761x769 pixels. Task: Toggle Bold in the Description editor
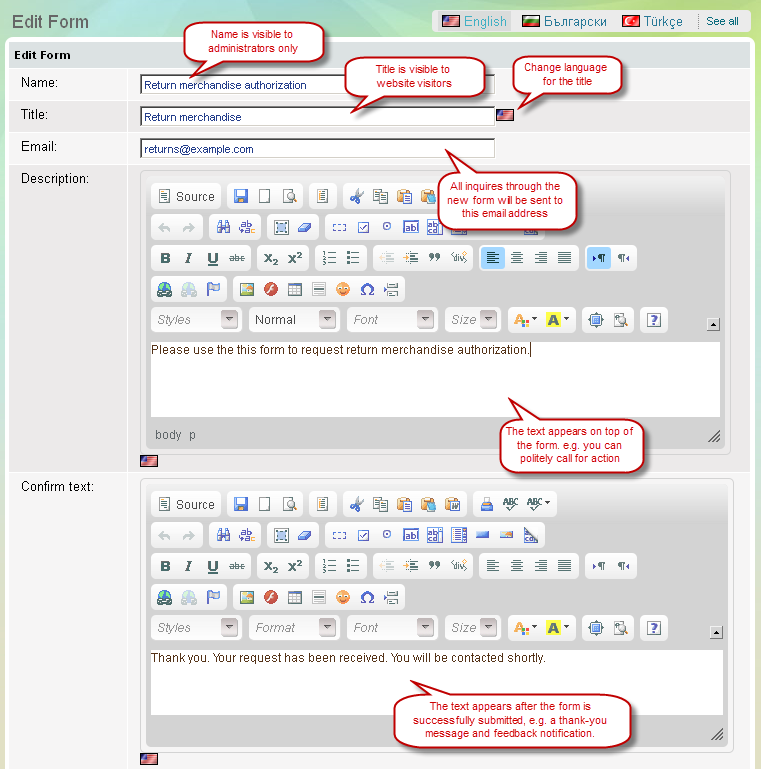point(165,259)
